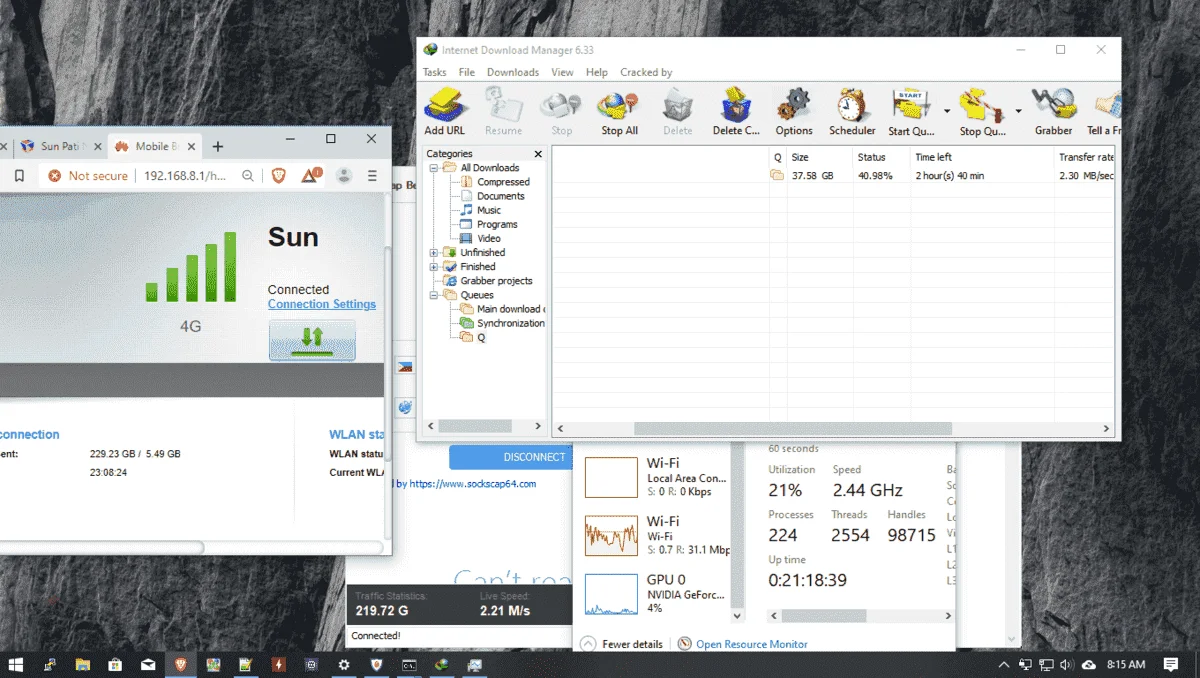
Task: Open the browser profile avatar
Action: (x=344, y=175)
